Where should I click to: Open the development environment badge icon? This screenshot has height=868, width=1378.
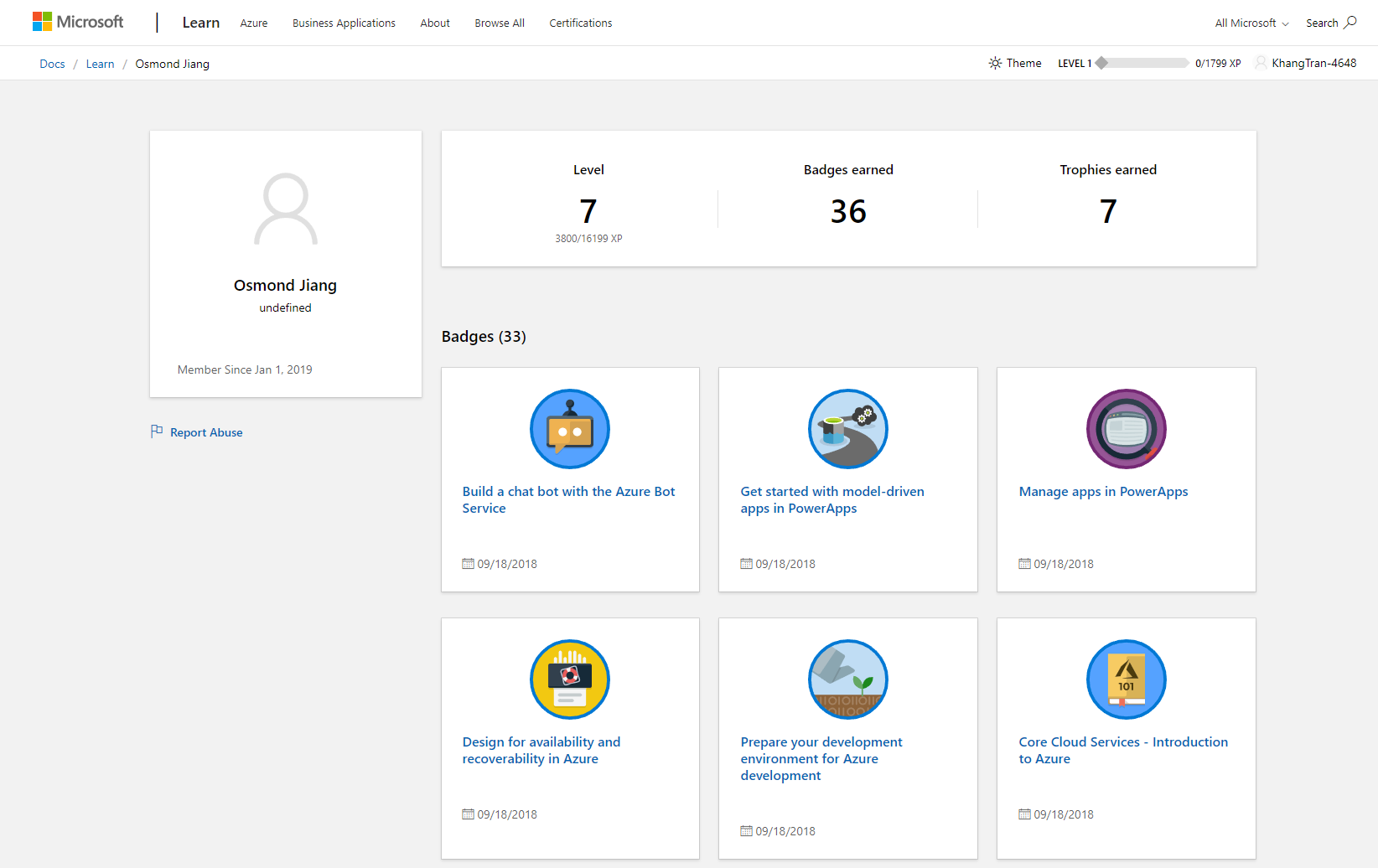coord(848,679)
